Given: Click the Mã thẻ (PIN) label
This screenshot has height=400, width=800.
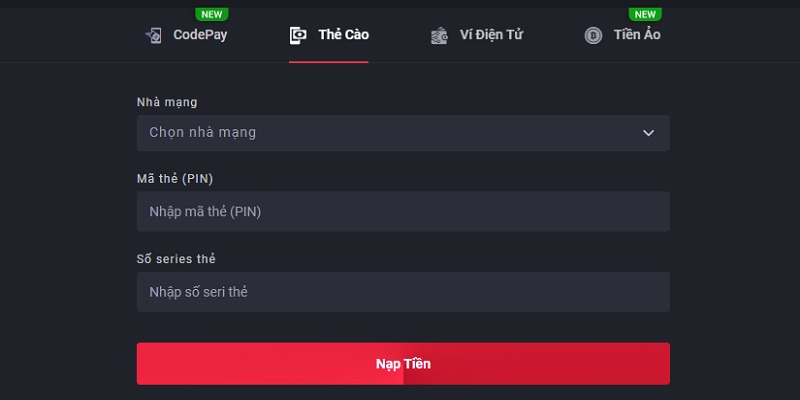Looking at the screenshot, I should (x=175, y=179).
